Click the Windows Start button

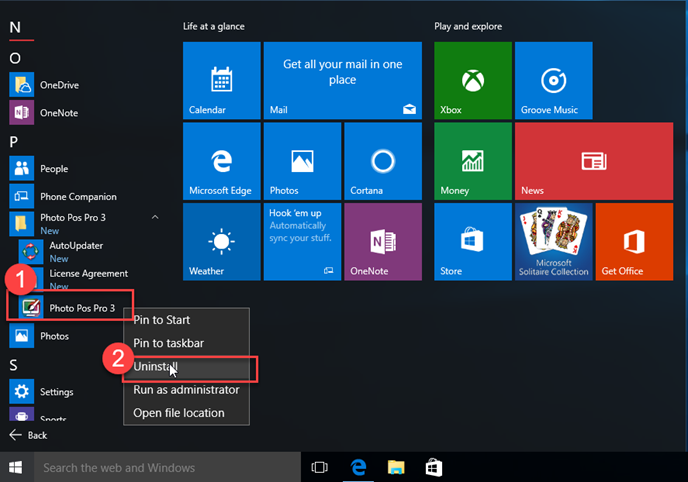pyautogui.click(x=16, y=468)
